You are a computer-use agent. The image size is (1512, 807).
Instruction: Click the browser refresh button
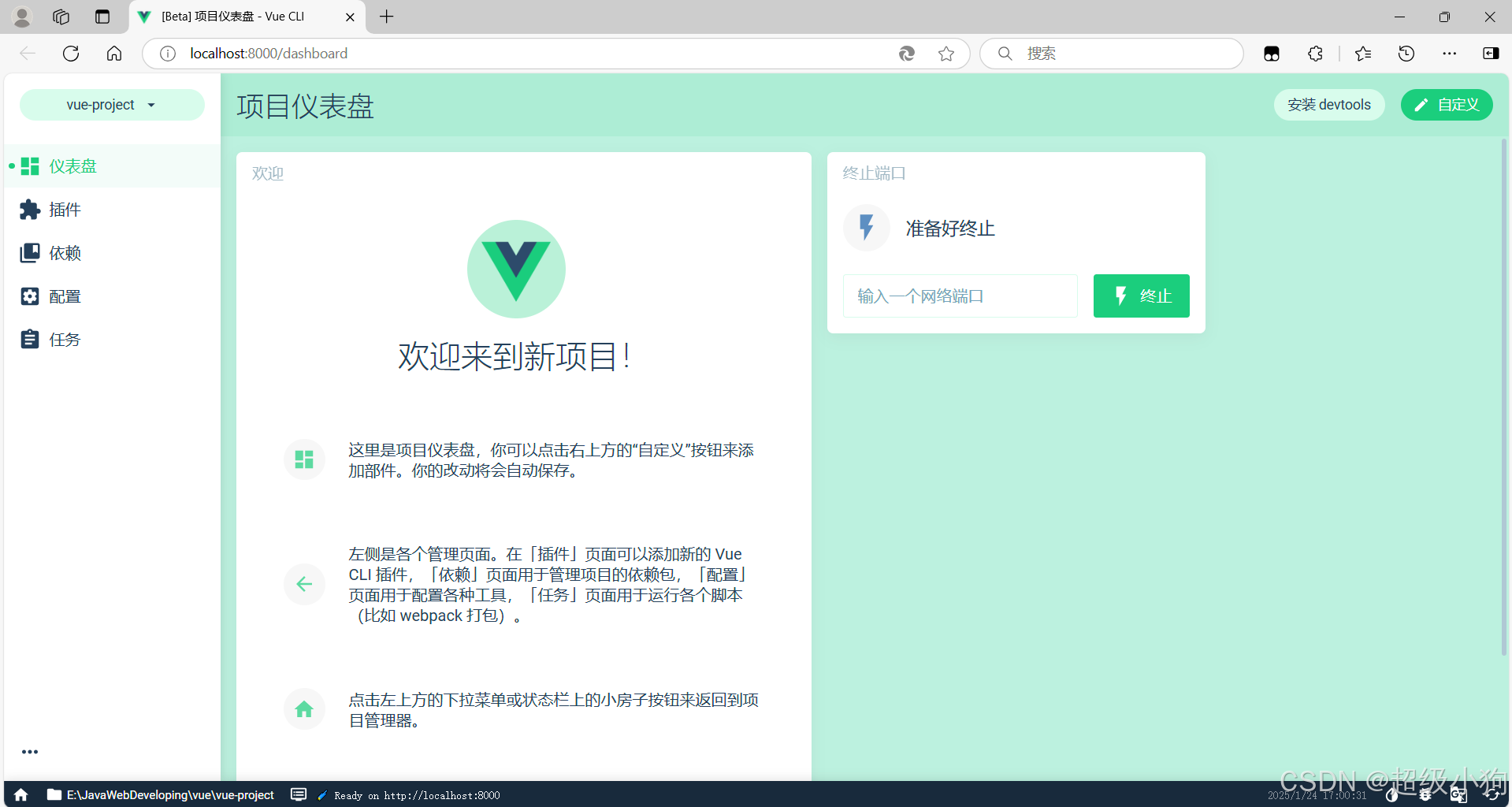[71, 54]
